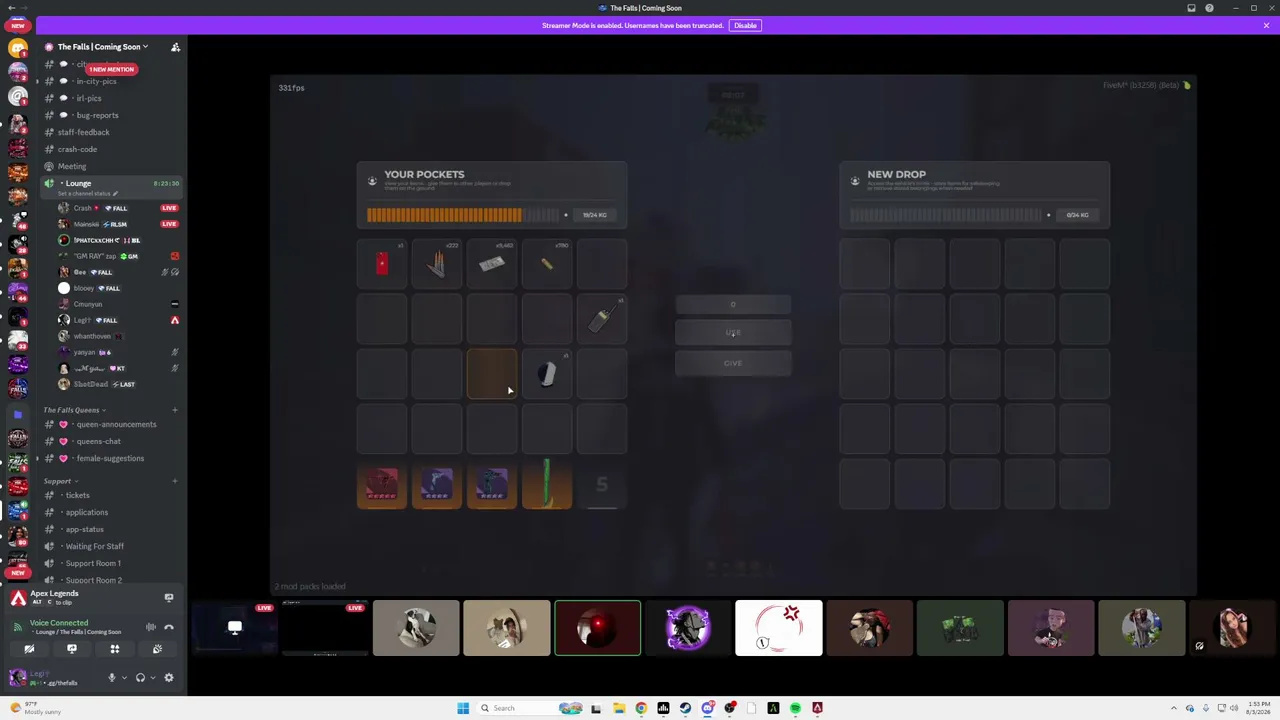Select the red item in first pocket slot

point(382,264)
